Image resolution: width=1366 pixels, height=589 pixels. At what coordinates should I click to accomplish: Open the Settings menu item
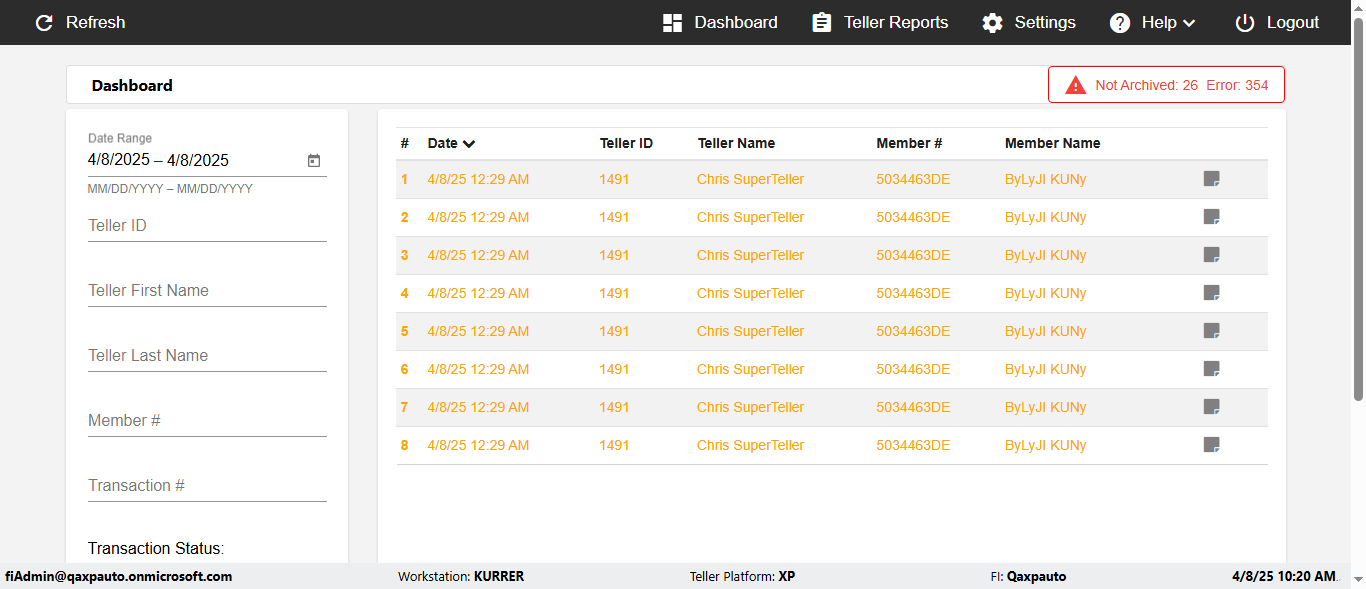click(1044, 23)
